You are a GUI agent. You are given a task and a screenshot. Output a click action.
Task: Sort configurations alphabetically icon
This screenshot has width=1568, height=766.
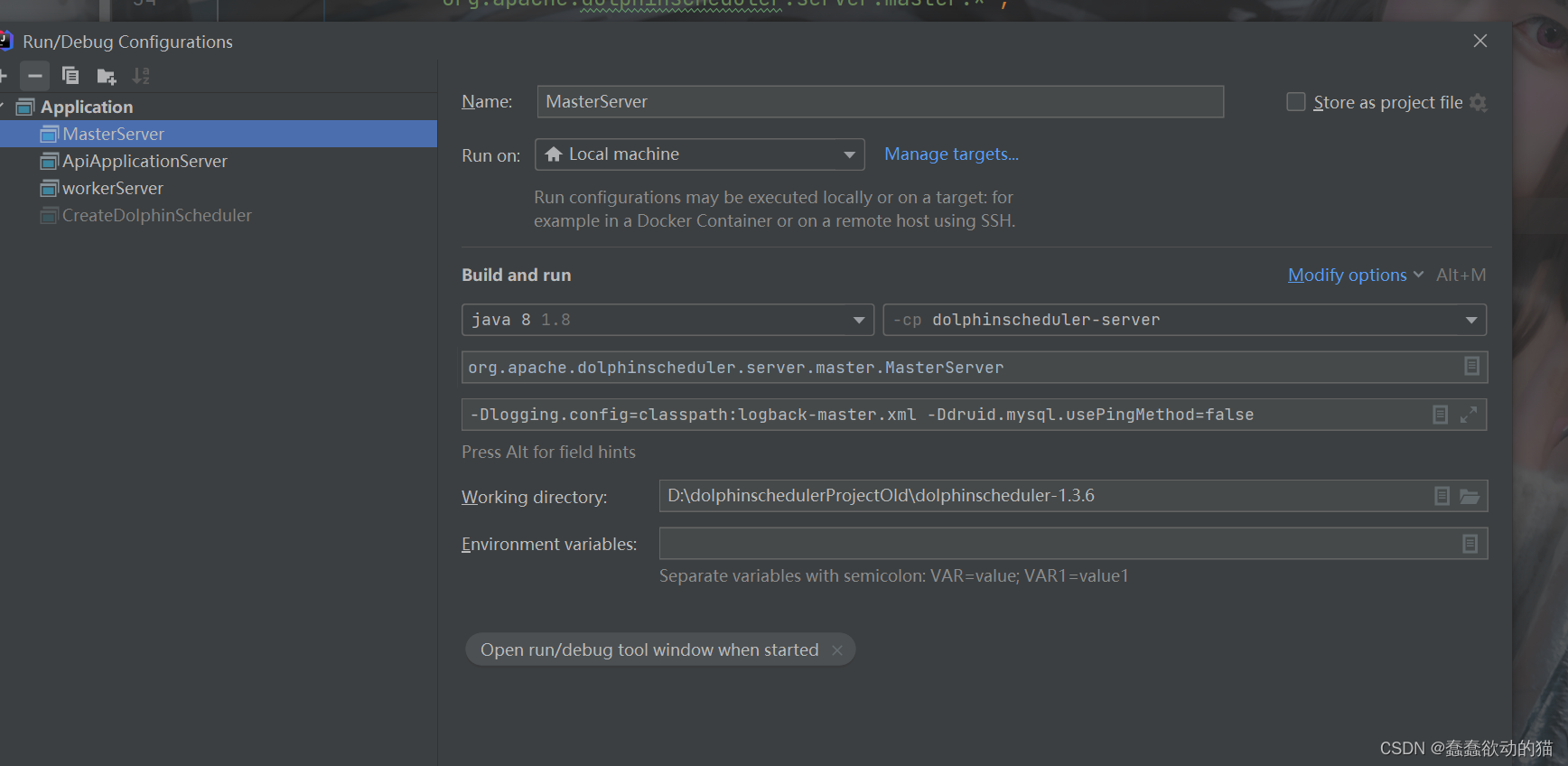point(142,77)
